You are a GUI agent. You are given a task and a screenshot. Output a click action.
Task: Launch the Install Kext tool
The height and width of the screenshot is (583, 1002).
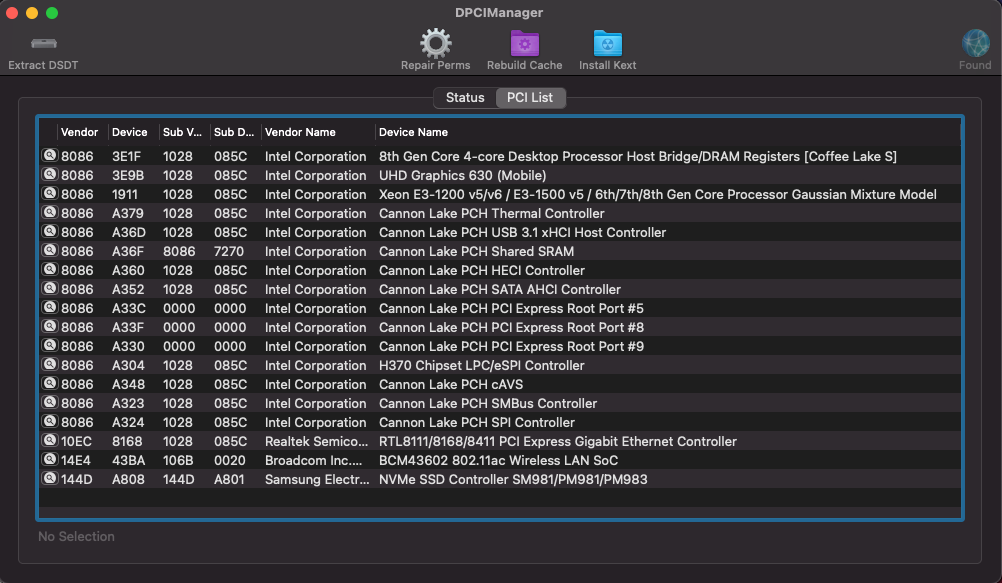(607, 43)
